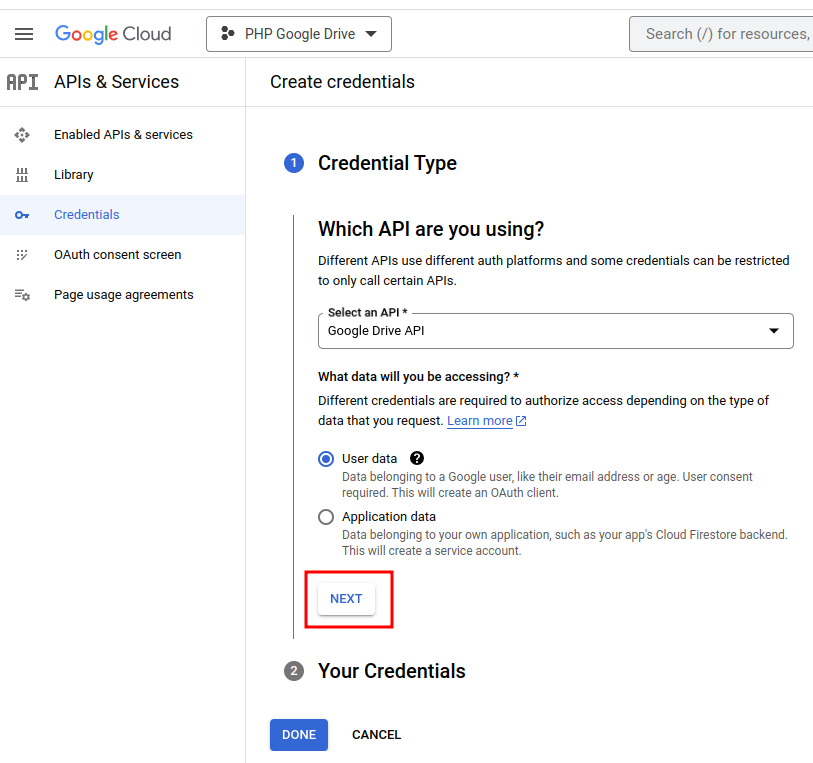813x763 pixels.
Task: Open Page usage agreements
Action: coord(124,295)
